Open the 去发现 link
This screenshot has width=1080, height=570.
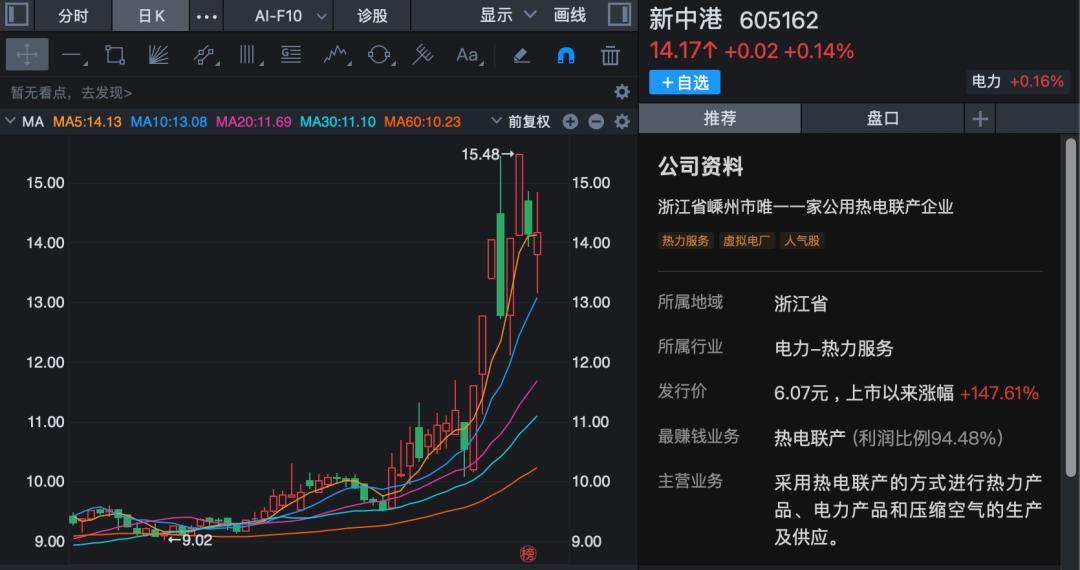click(x=106, y=92)
